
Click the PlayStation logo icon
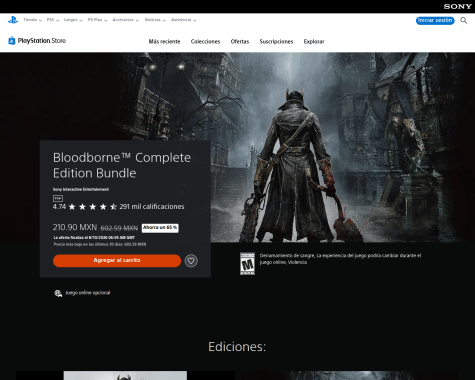coord(13,20)
